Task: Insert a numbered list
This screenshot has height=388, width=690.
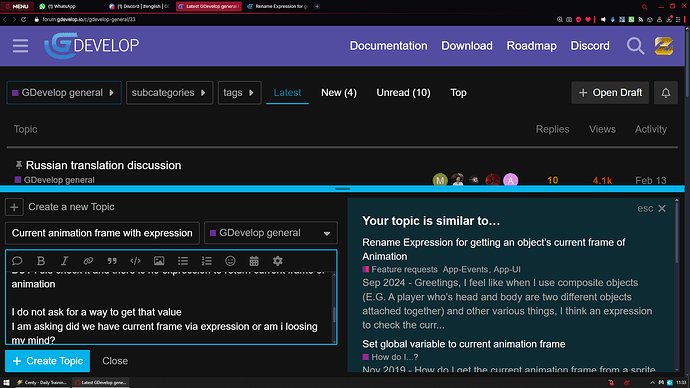Action: (206, 261)
